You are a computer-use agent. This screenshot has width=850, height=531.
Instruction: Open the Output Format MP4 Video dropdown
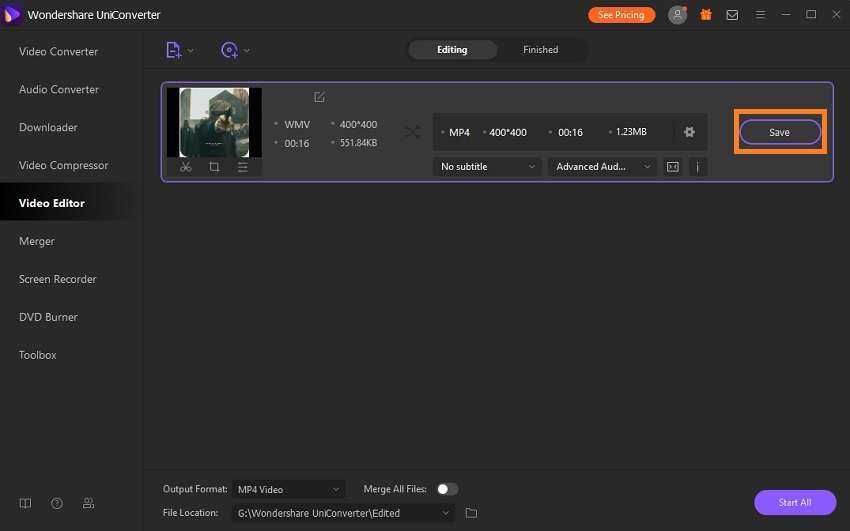click(289, 489)
